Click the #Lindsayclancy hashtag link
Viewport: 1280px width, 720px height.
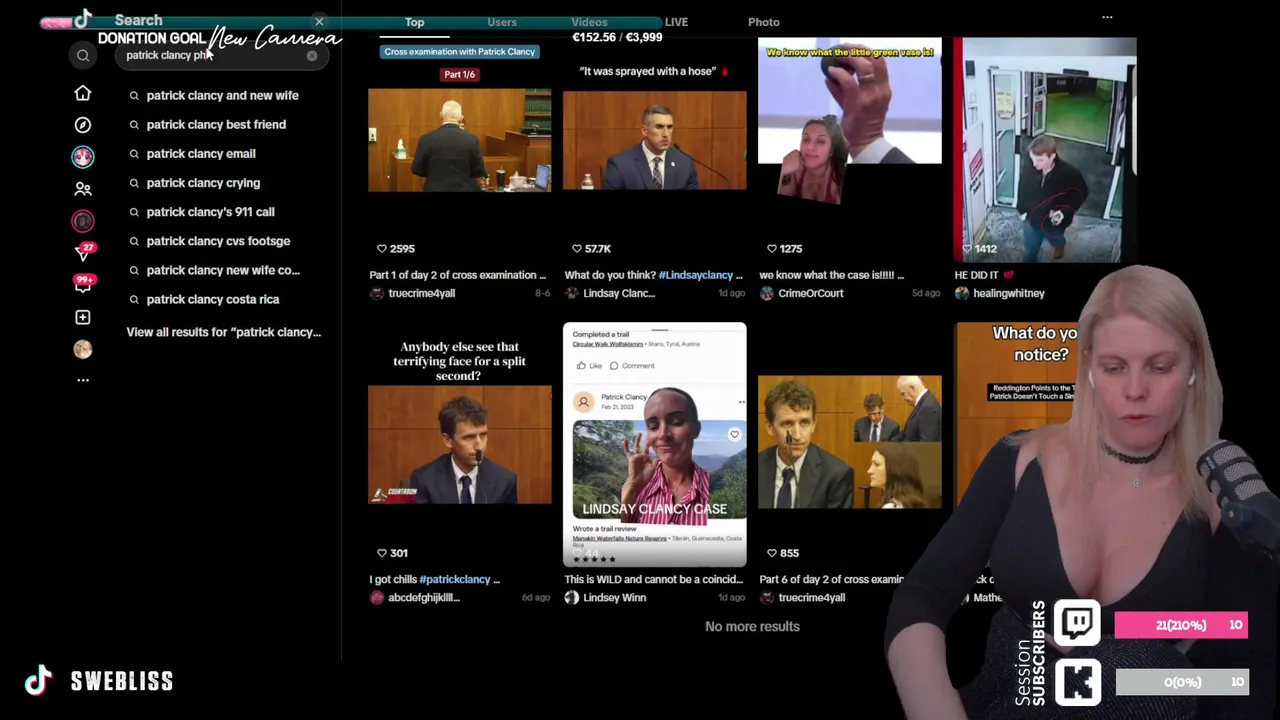coord(696,275)
